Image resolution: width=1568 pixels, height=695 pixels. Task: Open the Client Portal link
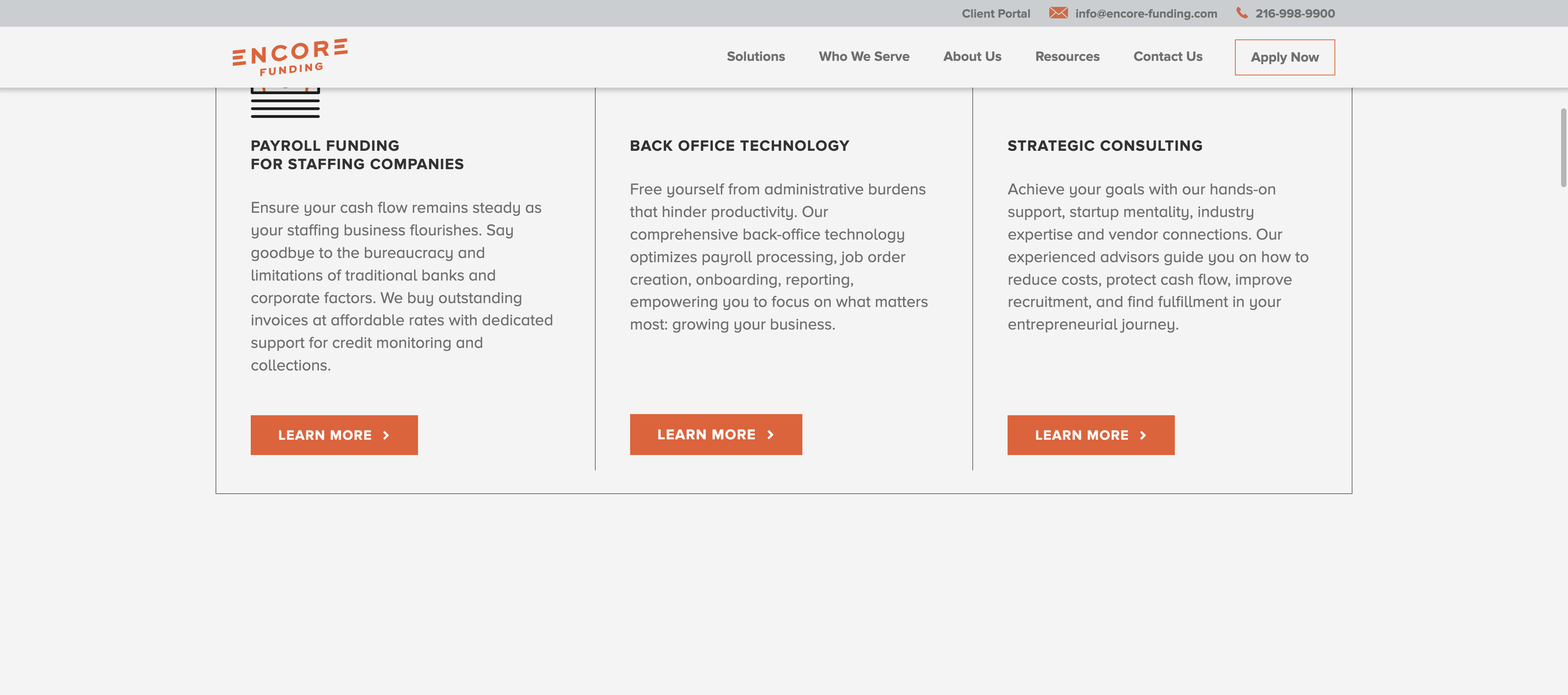coord(995,13)
